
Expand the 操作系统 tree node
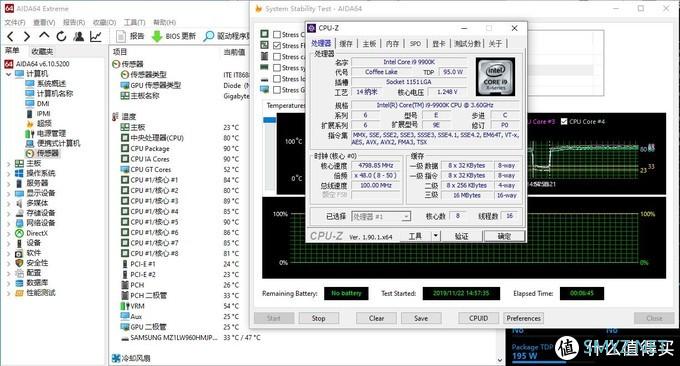[8, 173]
